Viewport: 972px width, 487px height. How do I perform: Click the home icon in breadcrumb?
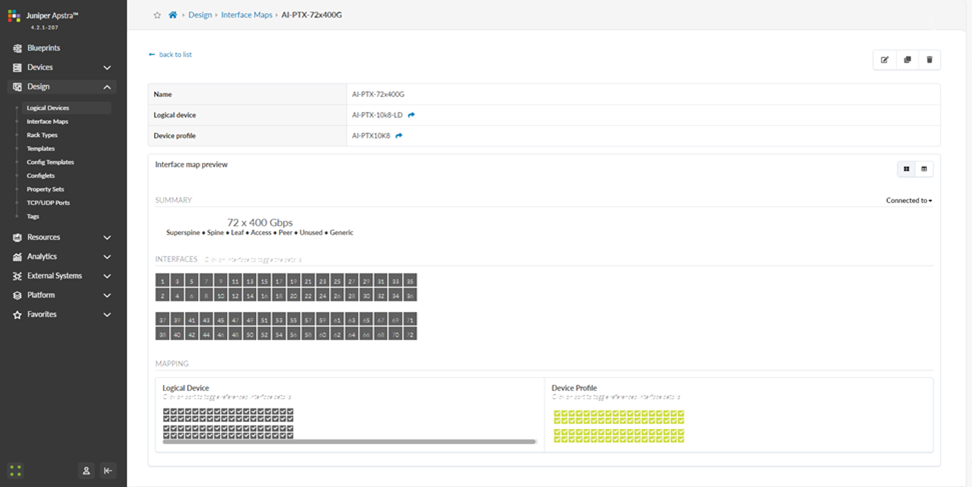pyautogui.click(x=173, y=15)
